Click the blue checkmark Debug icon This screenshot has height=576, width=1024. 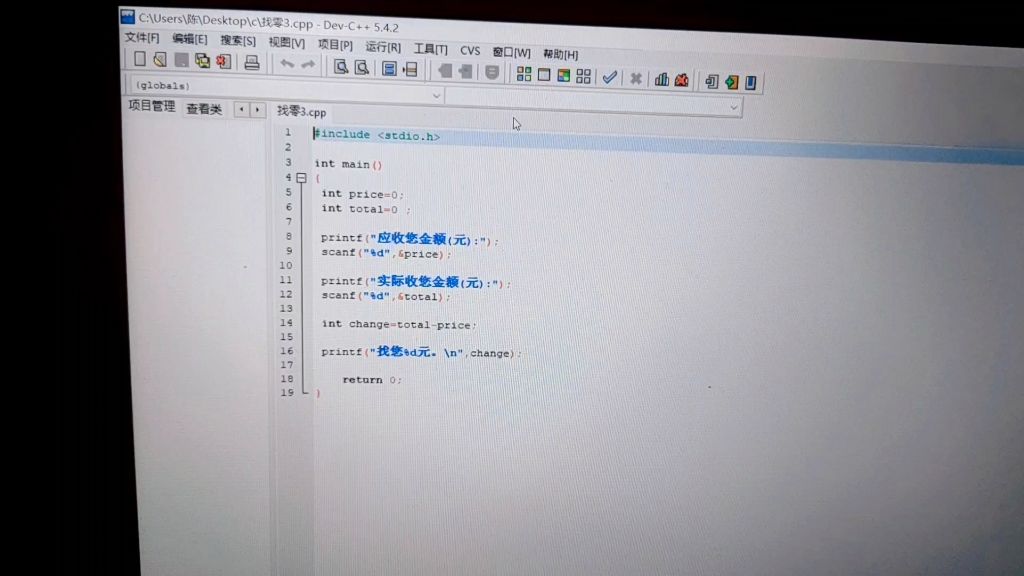tap(610, 78)
